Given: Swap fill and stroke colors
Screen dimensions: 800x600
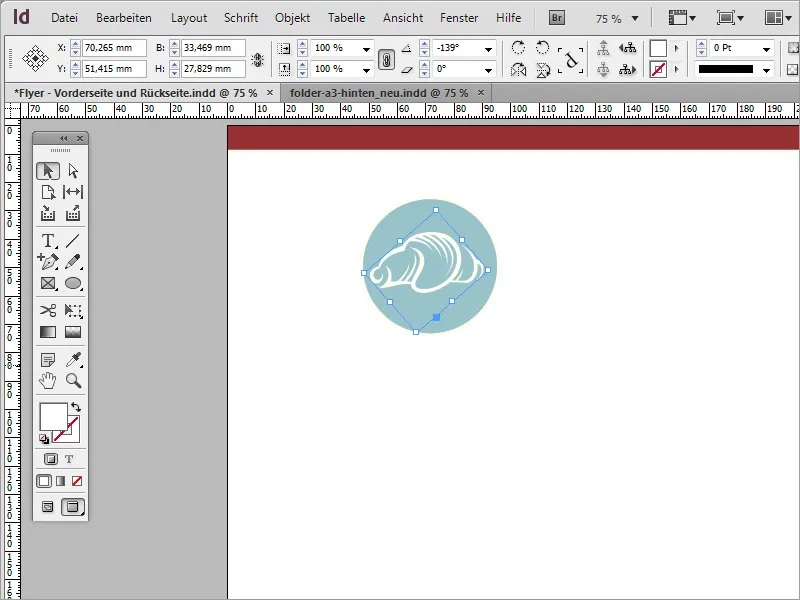Looking at the screenshot, I should click(76, 407).
